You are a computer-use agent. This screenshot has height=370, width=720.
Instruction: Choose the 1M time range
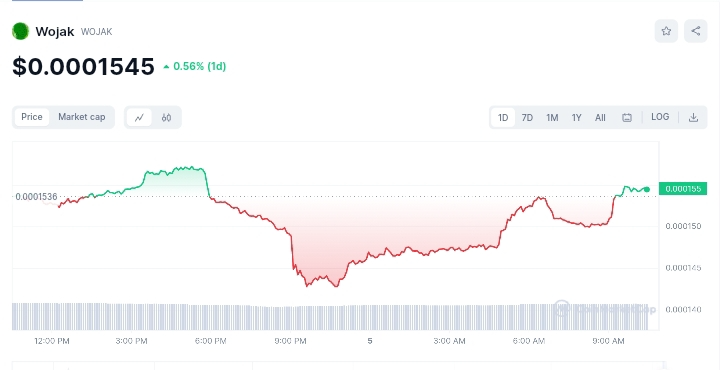click(x=552, y=118)
